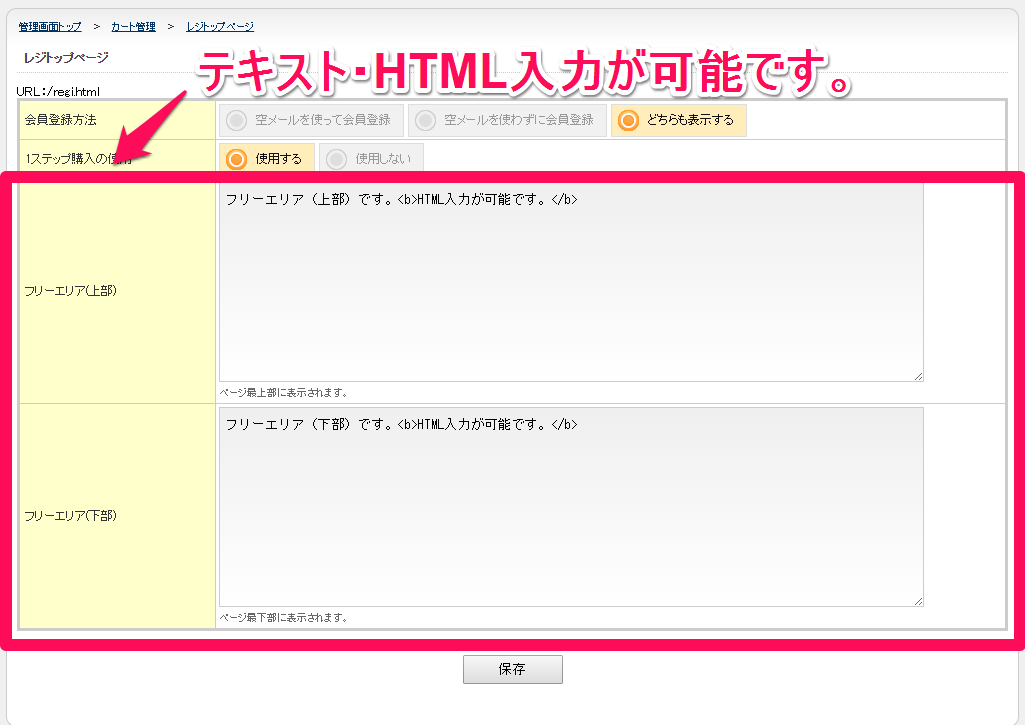
Task: Select the どちらも表示する radio button
Action: [x=678, y=121]
